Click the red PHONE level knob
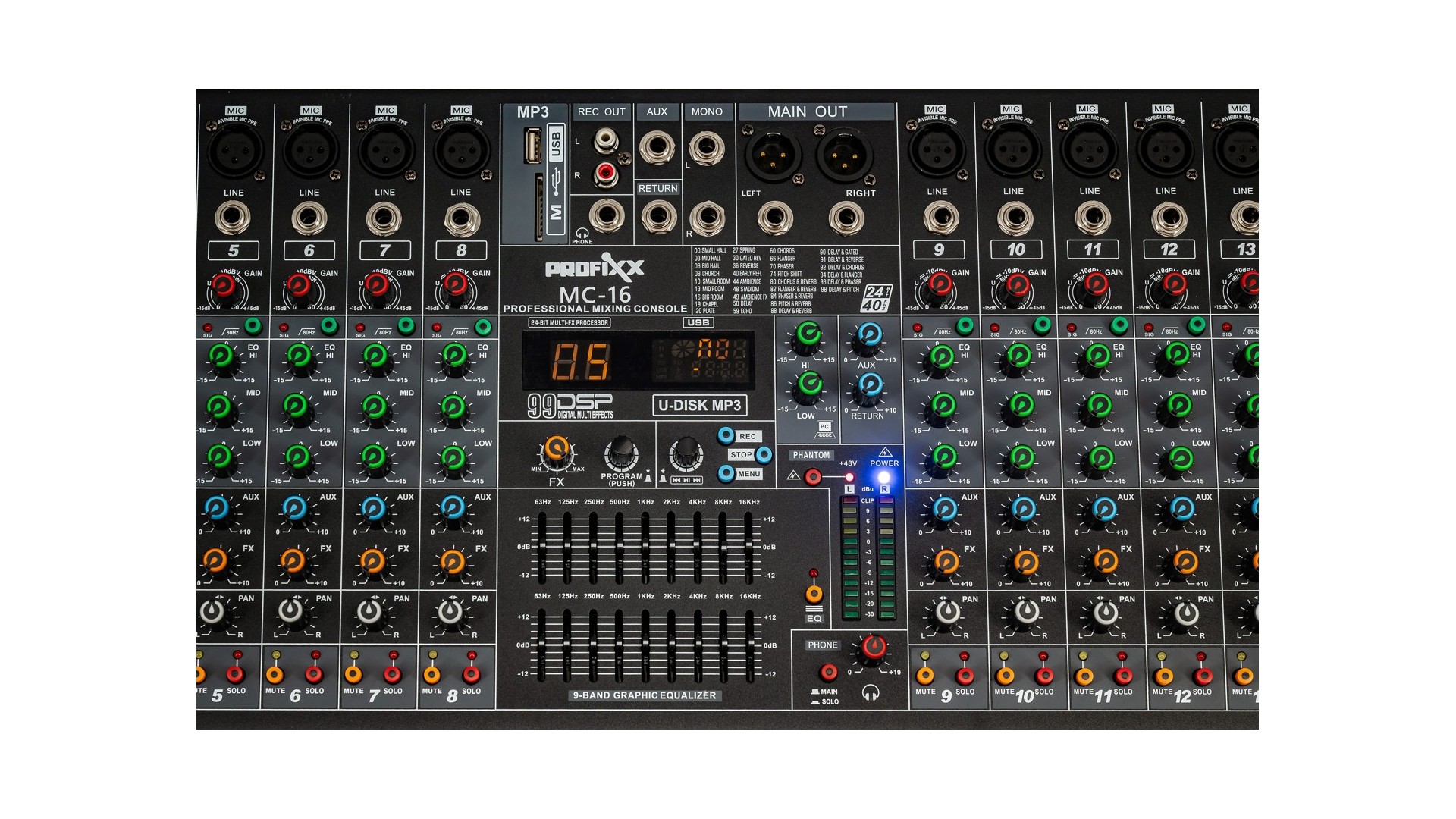This screenshot has height=819, width=1456. pos(873,647)
